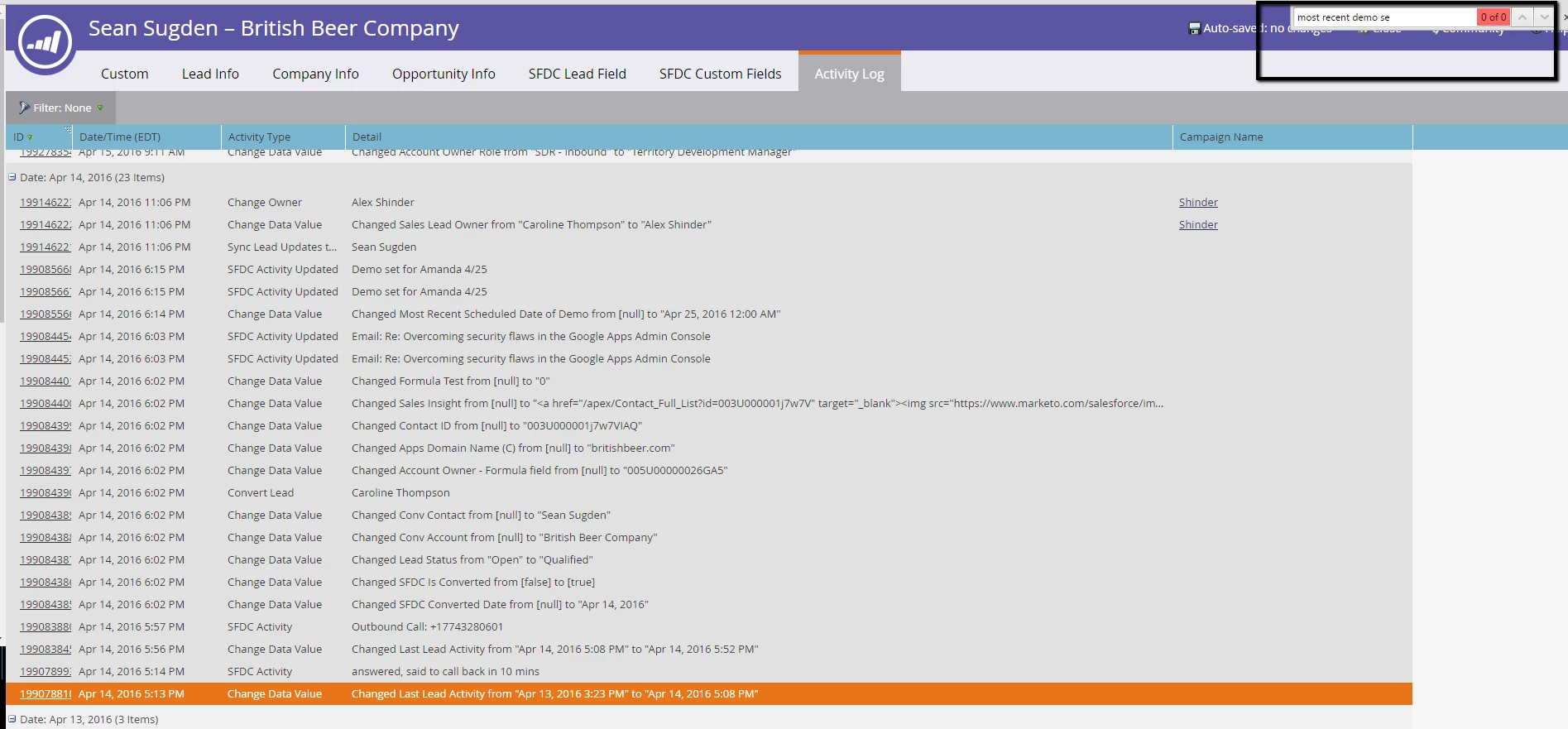Click in the find text box
Image resolution: width=1568 pixels, height=729 pixels.
pyautogui.click(x=1385, y=17)
